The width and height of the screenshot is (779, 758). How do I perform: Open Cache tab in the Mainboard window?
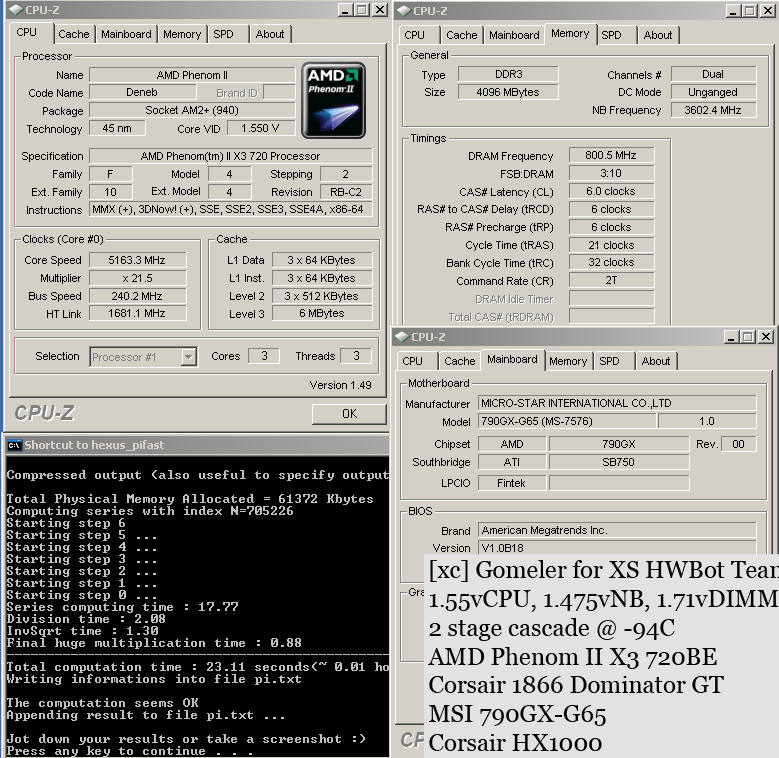[x=460, y=361]
